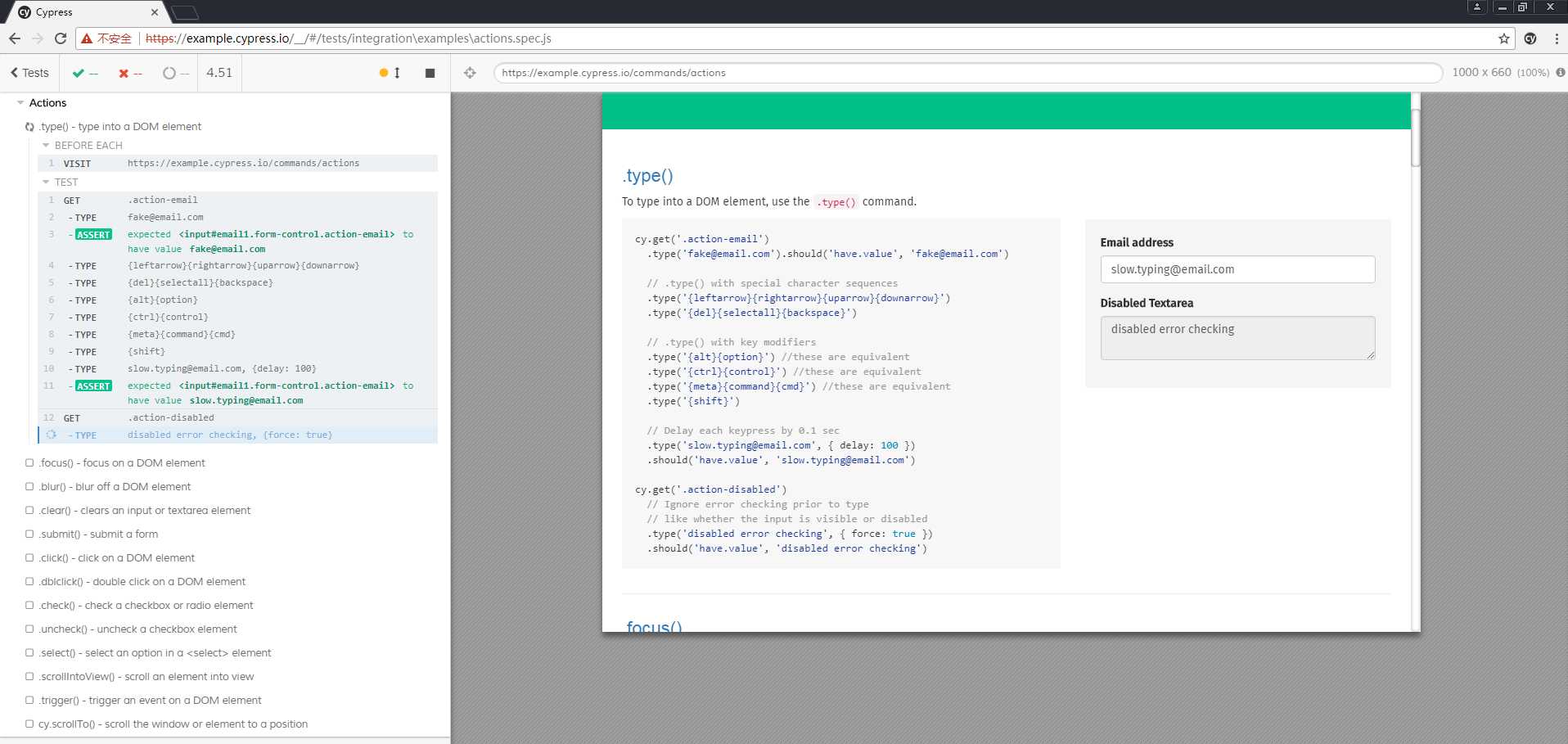Click the first ASSERT badge for fake@email.com
Viewport: 1568px width, 744px height.
[93, 235]
